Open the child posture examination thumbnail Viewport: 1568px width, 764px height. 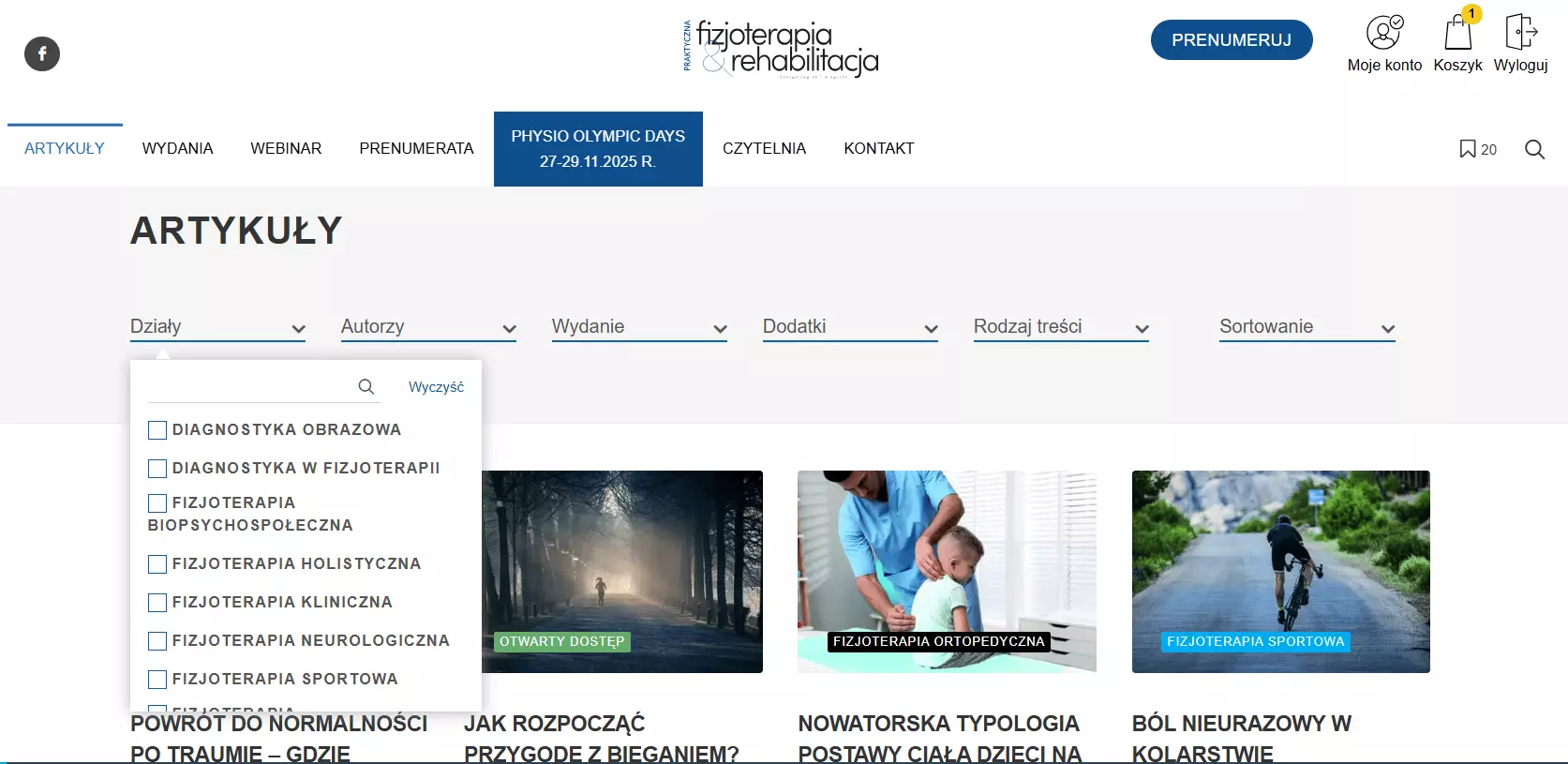point(947,572)
